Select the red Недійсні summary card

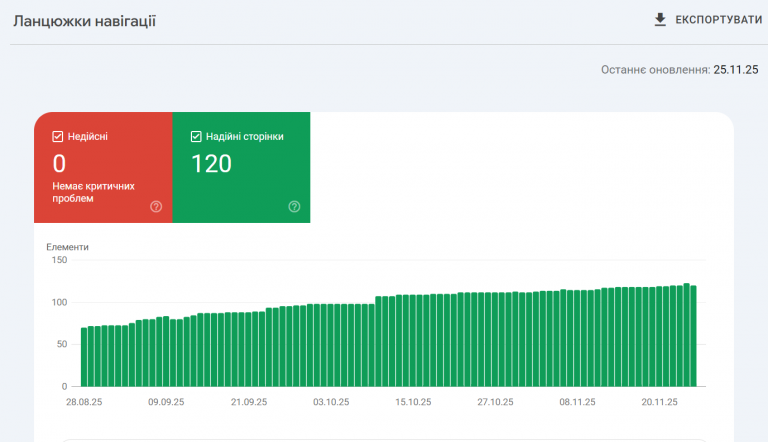103,167
